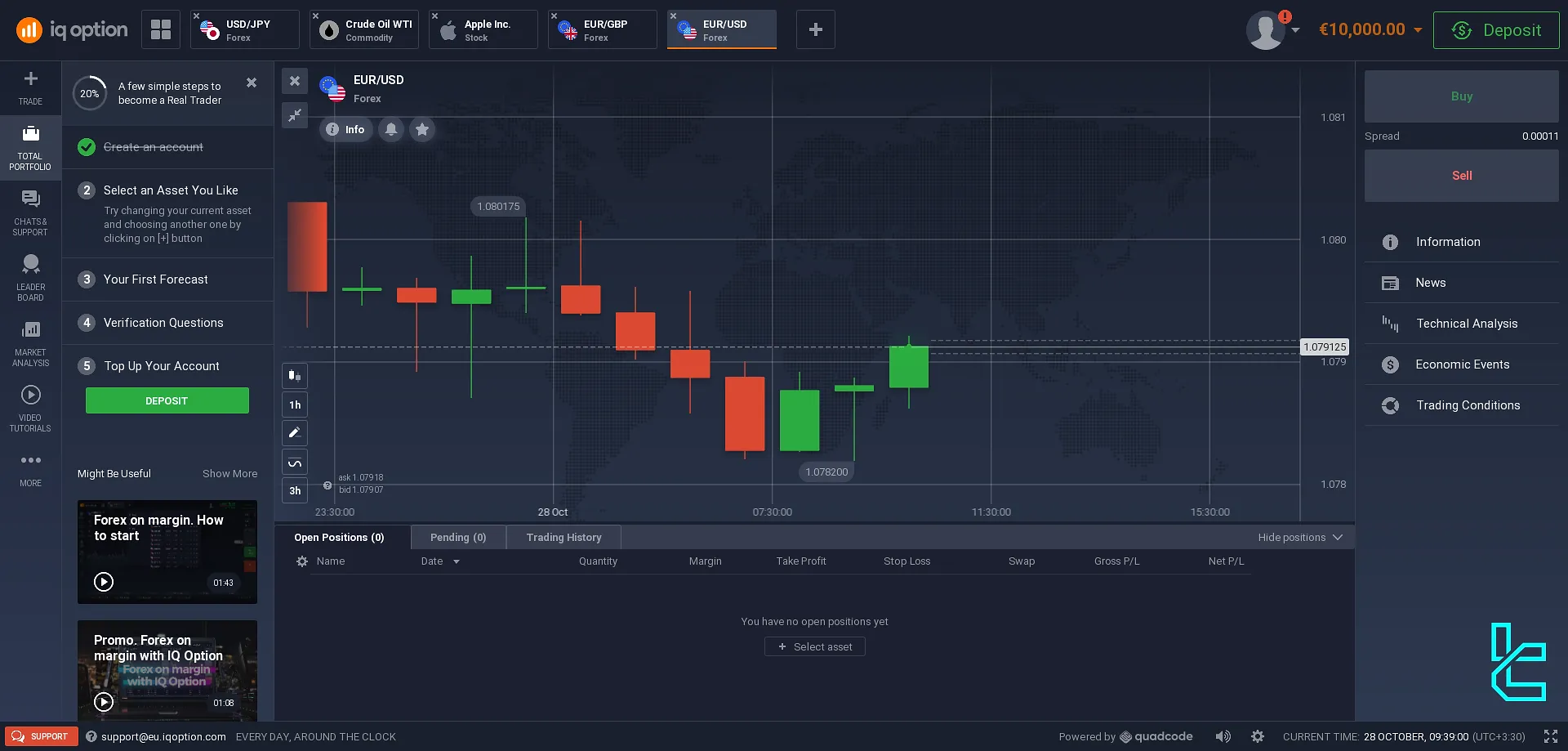This screenshot has height=751, width=1568.
Task: Click the bell alert icon on chart
Action: point(391,129)
